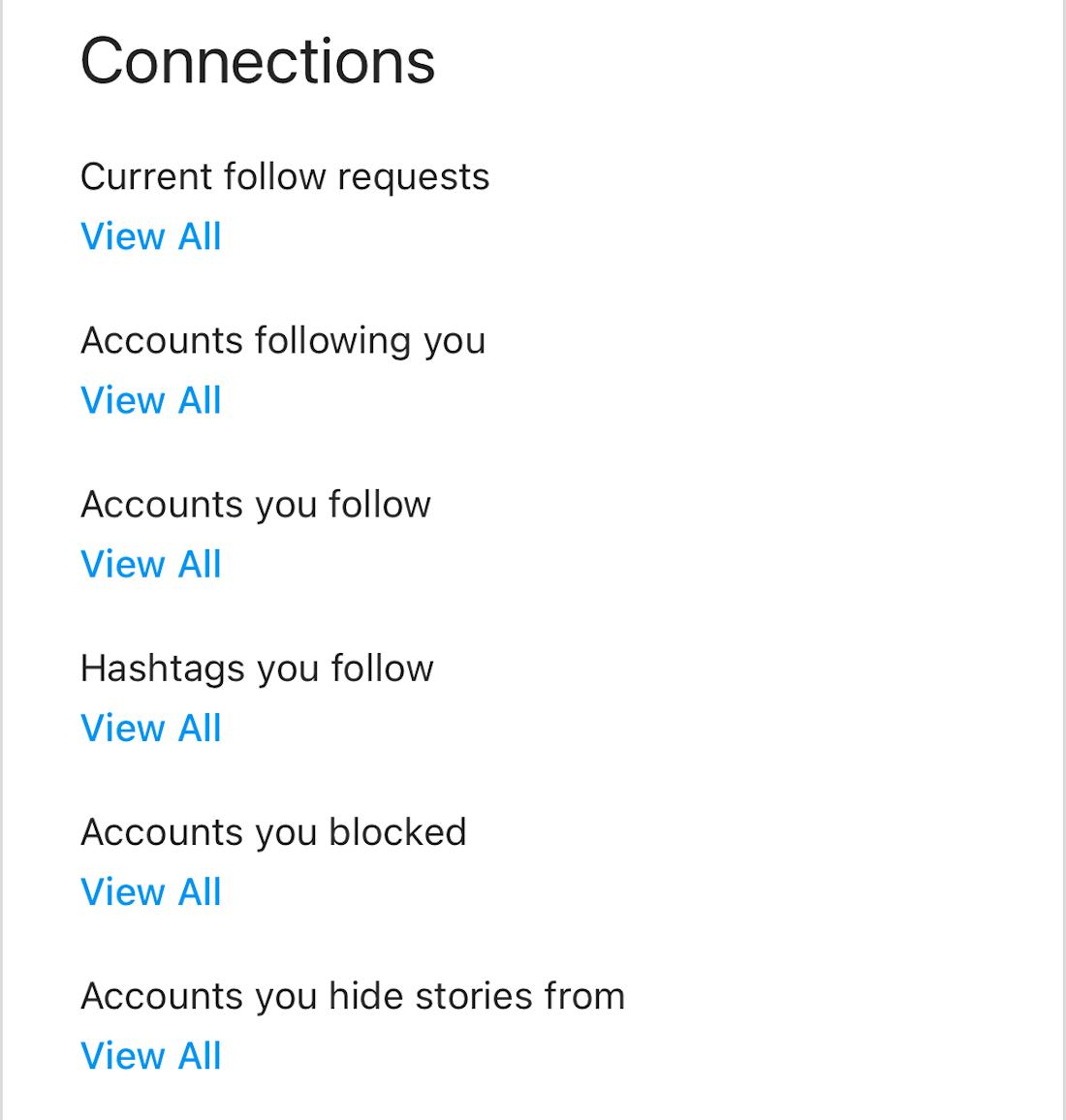Click the Accounts following you label
Viewport: 1066px width, 1120px height.
283,340
